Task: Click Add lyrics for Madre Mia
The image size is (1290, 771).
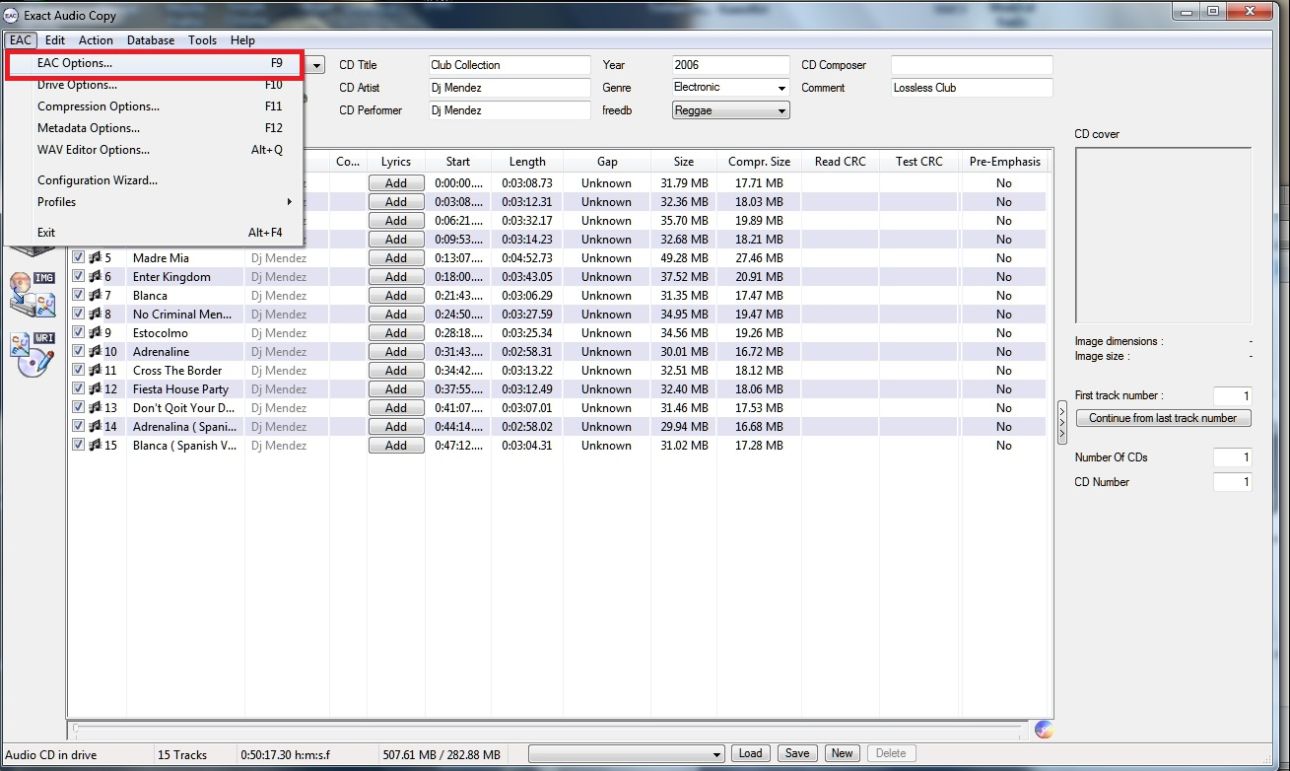Action: pos(396,258)
